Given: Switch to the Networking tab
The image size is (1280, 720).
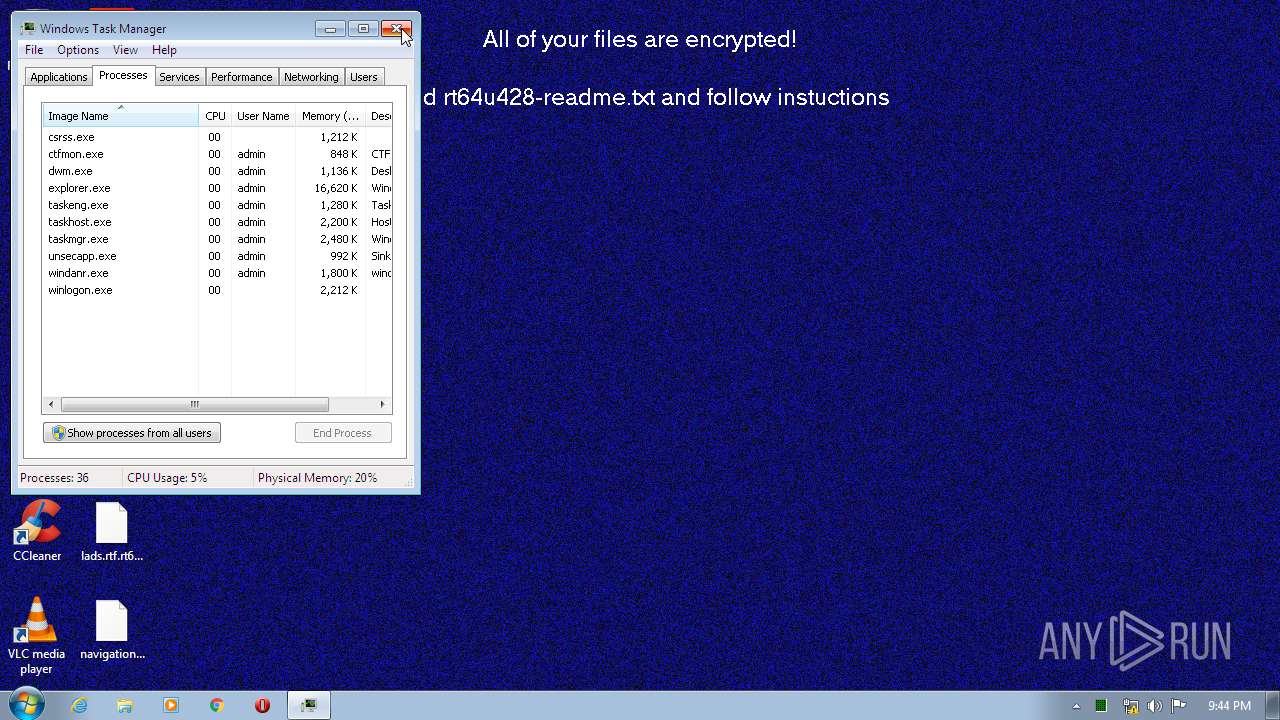Looking at the screenshot, I should click(311, 77).
